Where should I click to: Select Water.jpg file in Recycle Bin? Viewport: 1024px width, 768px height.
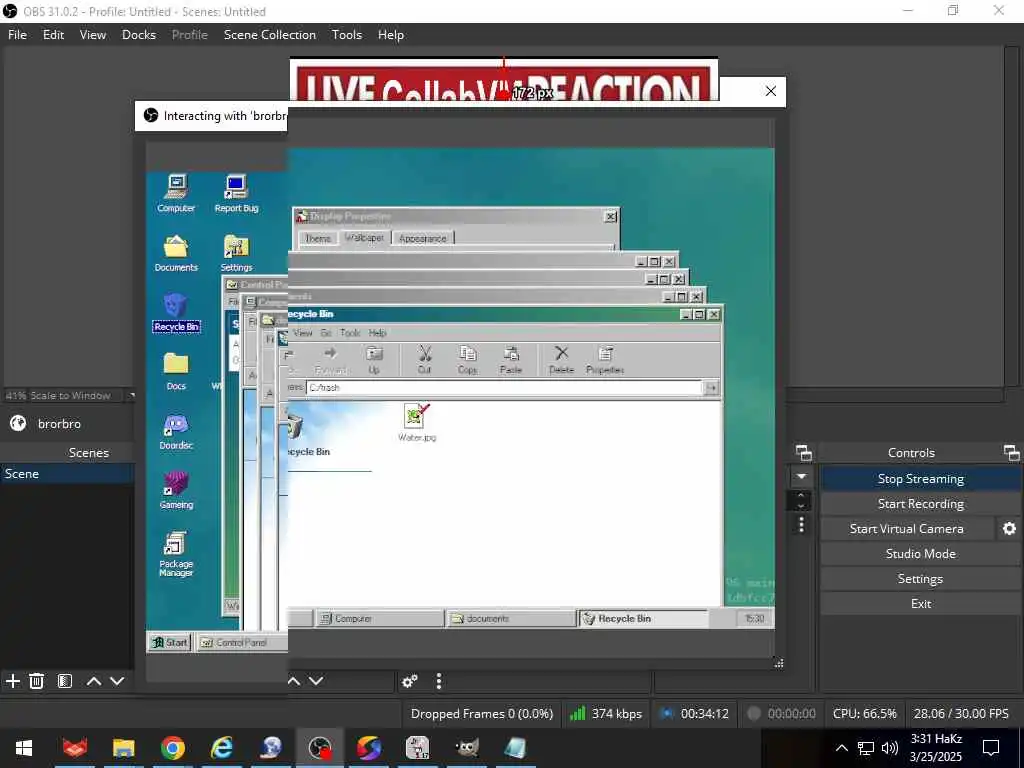point(417,423)
